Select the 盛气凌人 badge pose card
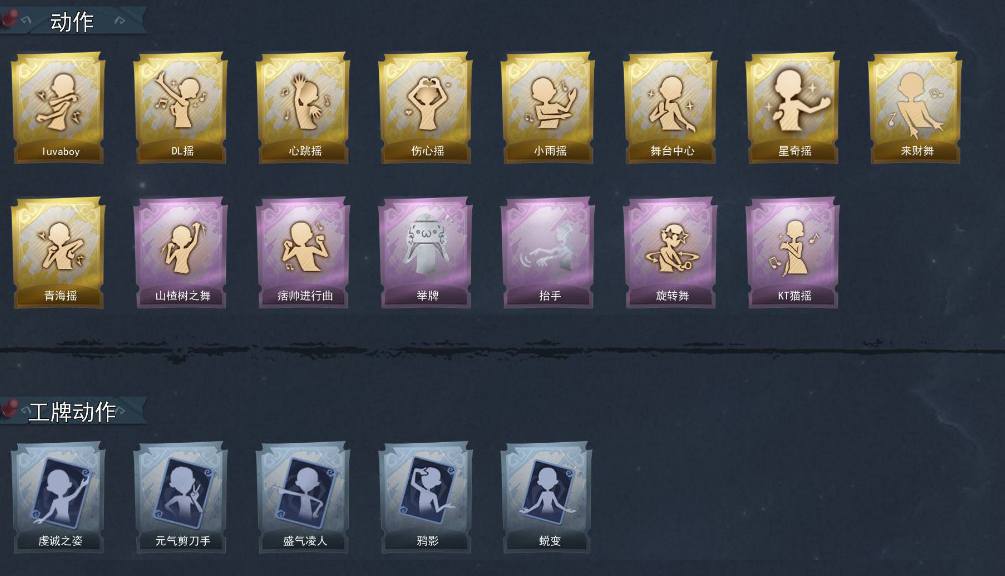This screenshot has width=1005, height=576. (x=303, y=497)
